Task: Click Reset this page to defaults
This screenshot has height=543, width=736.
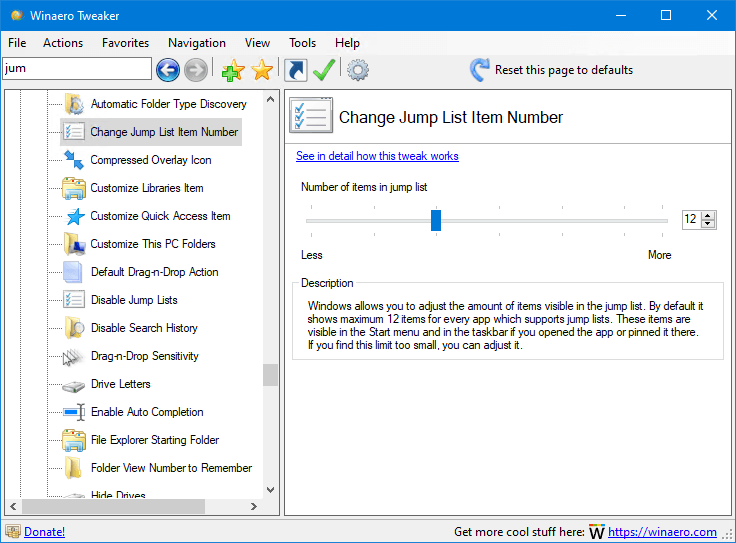Action: (x=564, y=70)
